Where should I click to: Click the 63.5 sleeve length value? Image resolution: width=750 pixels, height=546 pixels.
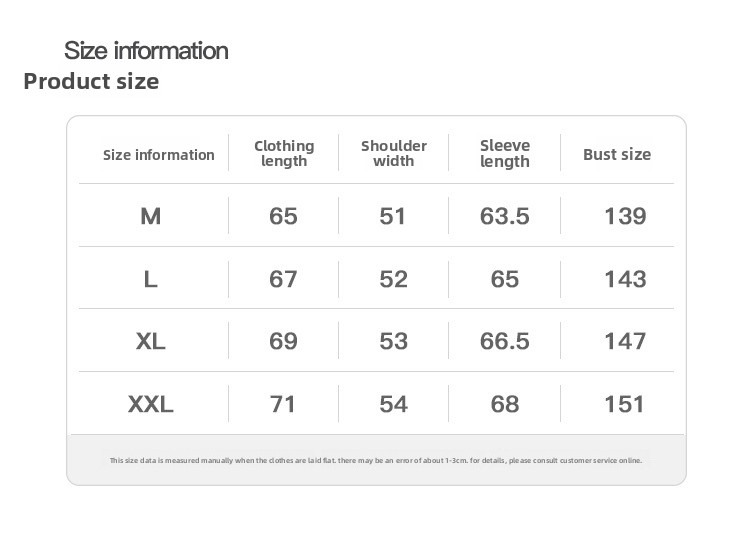[505, 216]
